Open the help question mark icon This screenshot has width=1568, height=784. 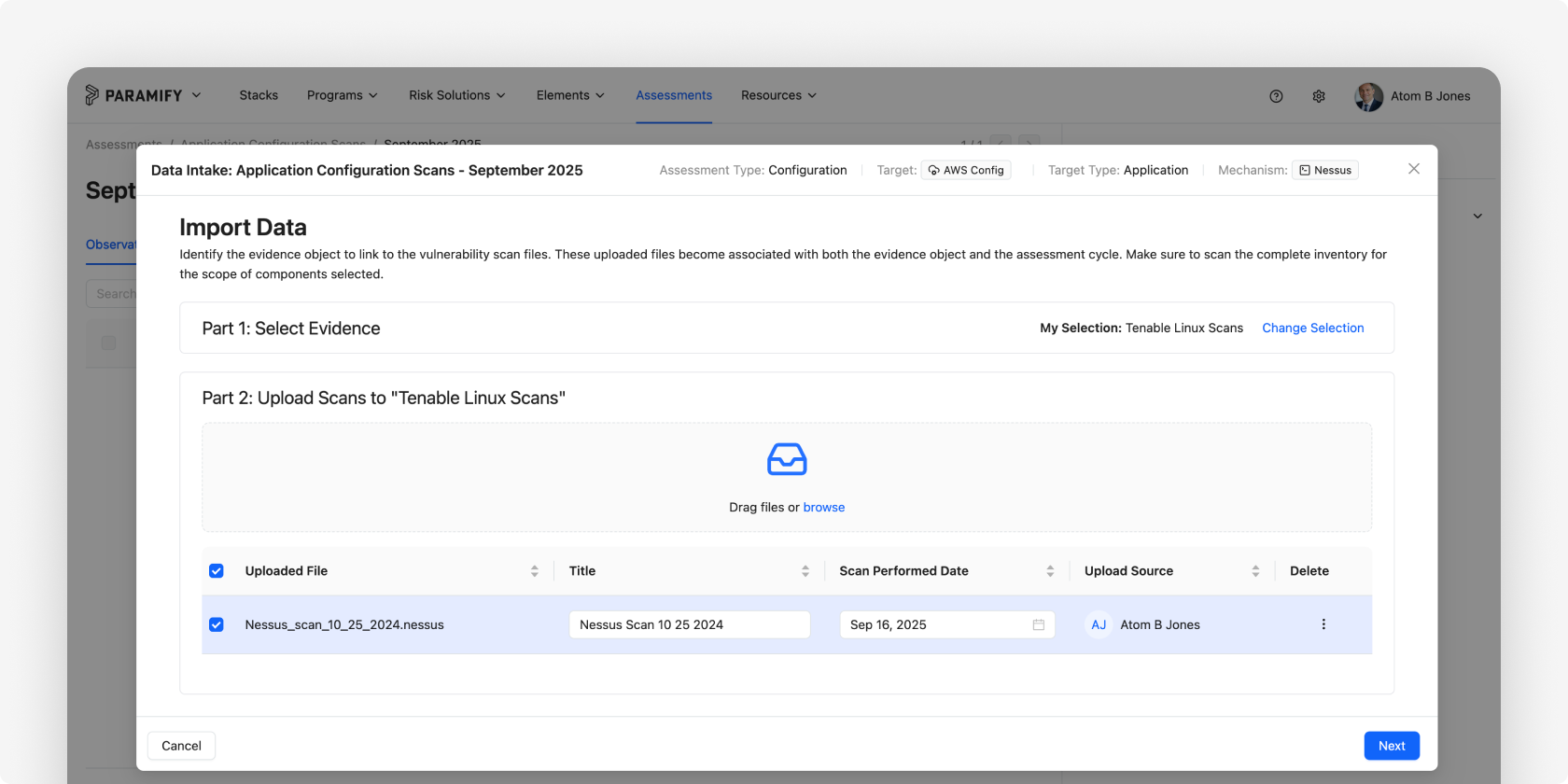coord(1276,96)
